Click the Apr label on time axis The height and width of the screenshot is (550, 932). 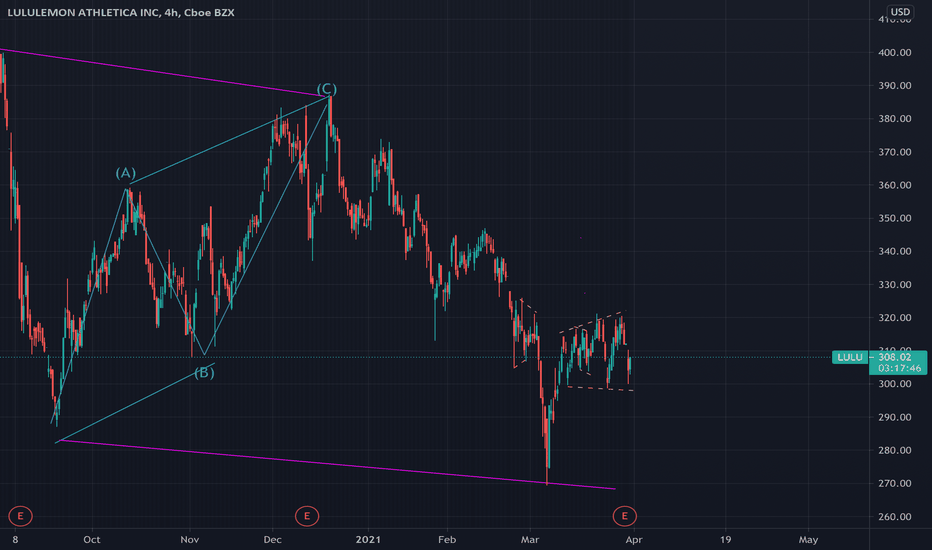tap(634, 540)
